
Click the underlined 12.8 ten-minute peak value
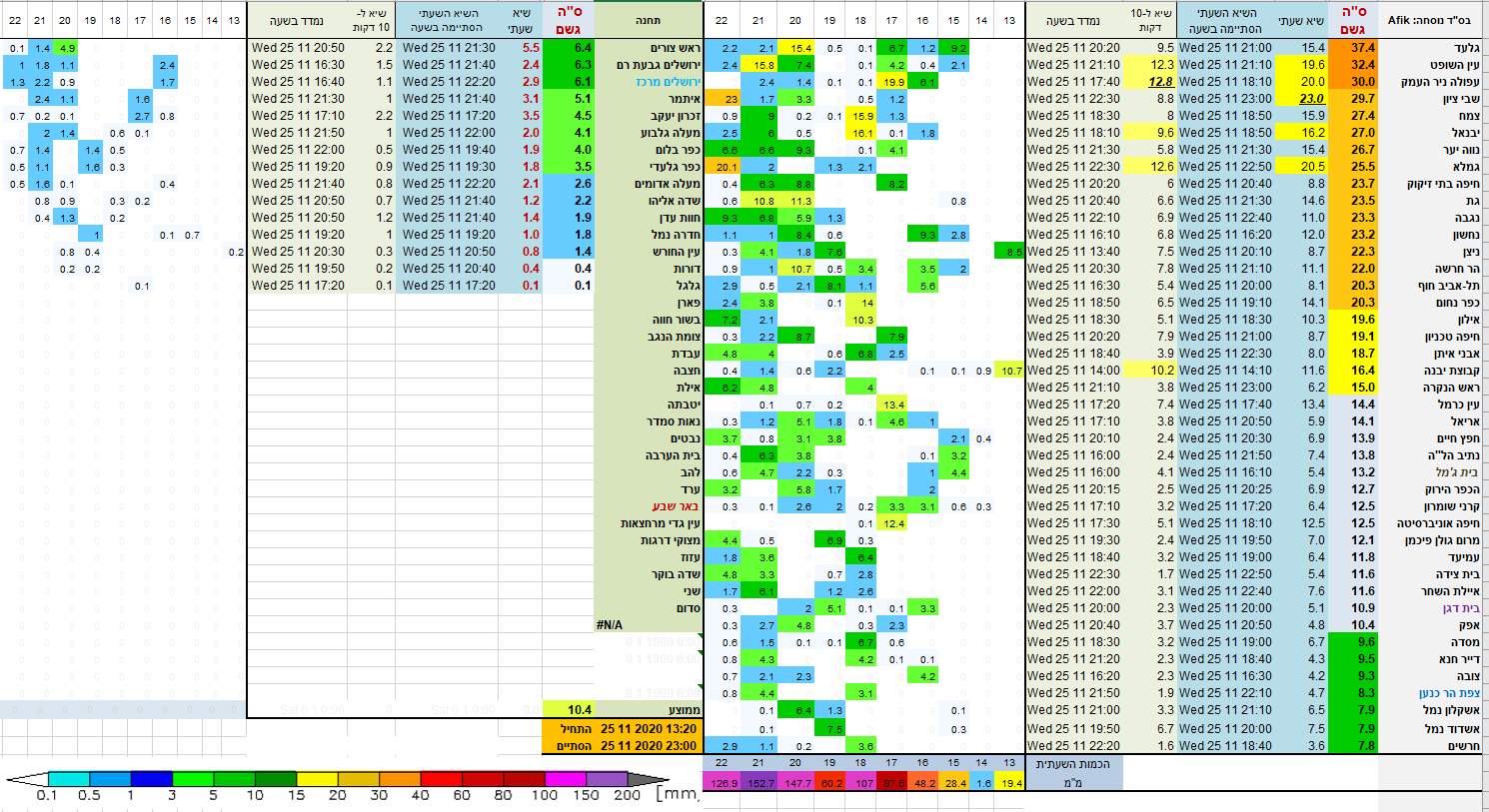click(1160, 82)
